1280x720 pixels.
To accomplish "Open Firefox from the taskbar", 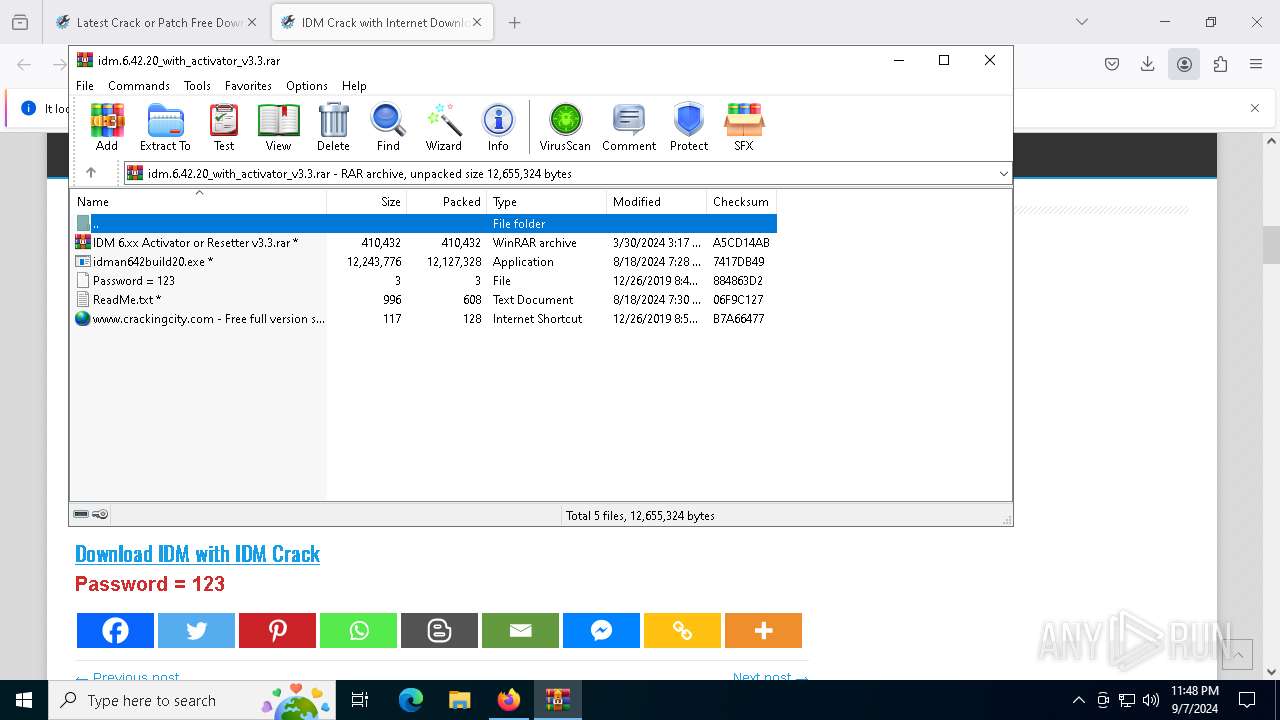I will point(509,700).
